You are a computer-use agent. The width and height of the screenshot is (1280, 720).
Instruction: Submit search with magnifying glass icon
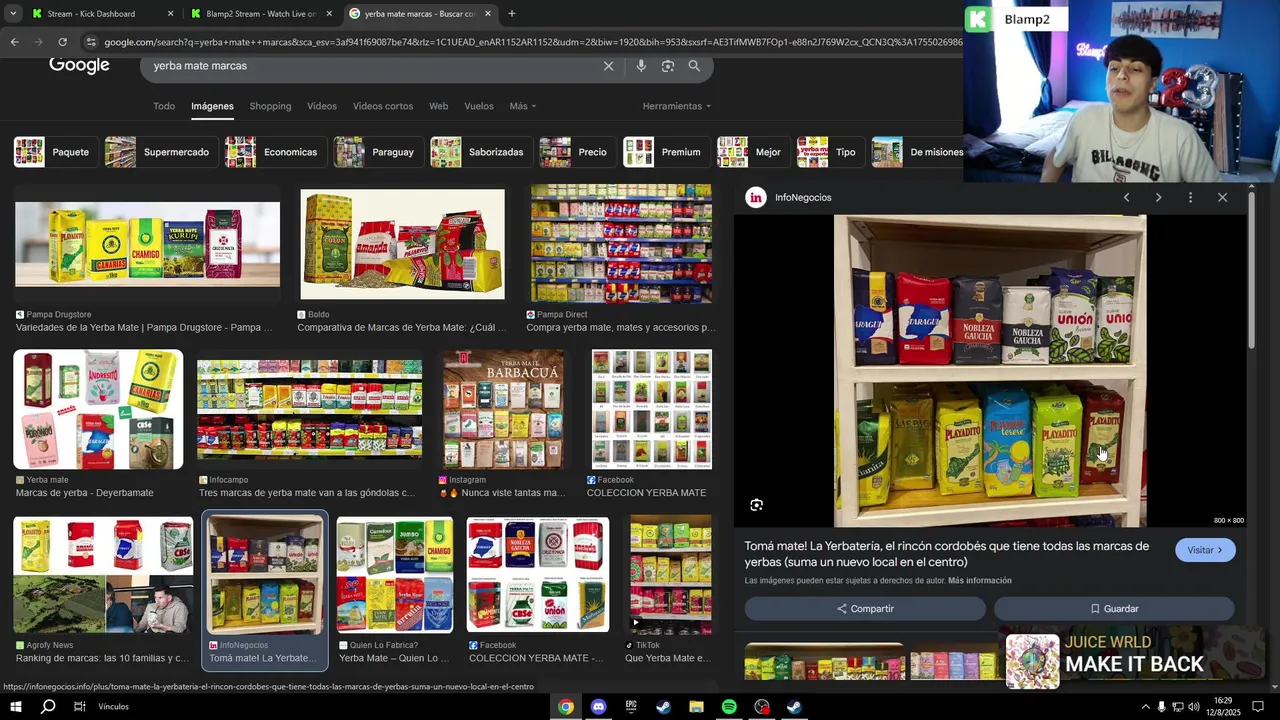(694, 66)
